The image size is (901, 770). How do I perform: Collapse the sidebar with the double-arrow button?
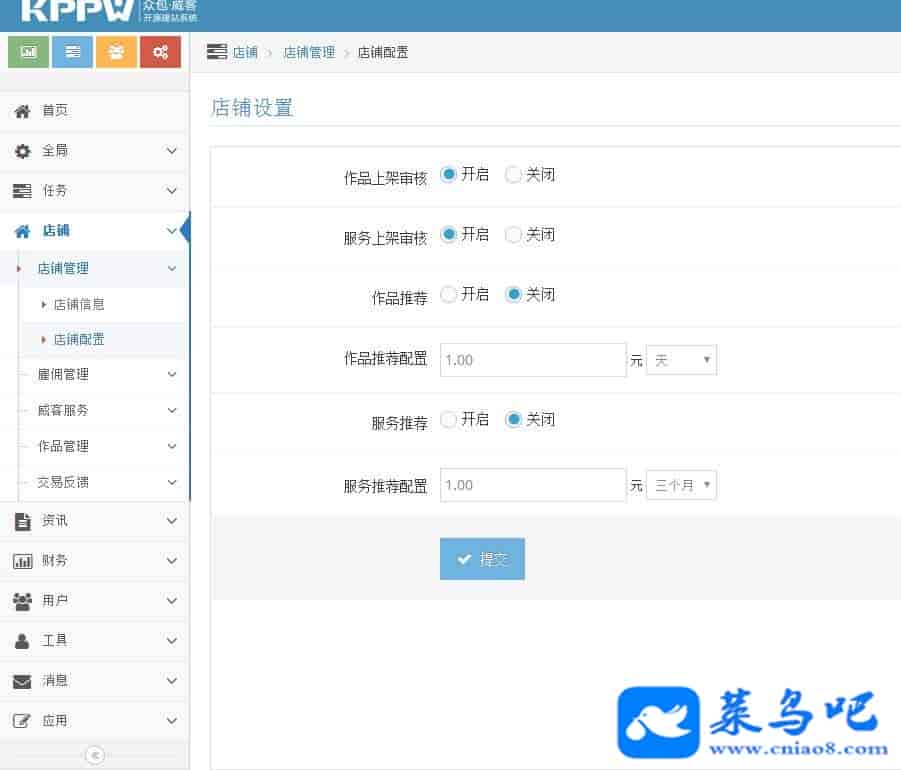pyautogui.click(x=95, y=755)
